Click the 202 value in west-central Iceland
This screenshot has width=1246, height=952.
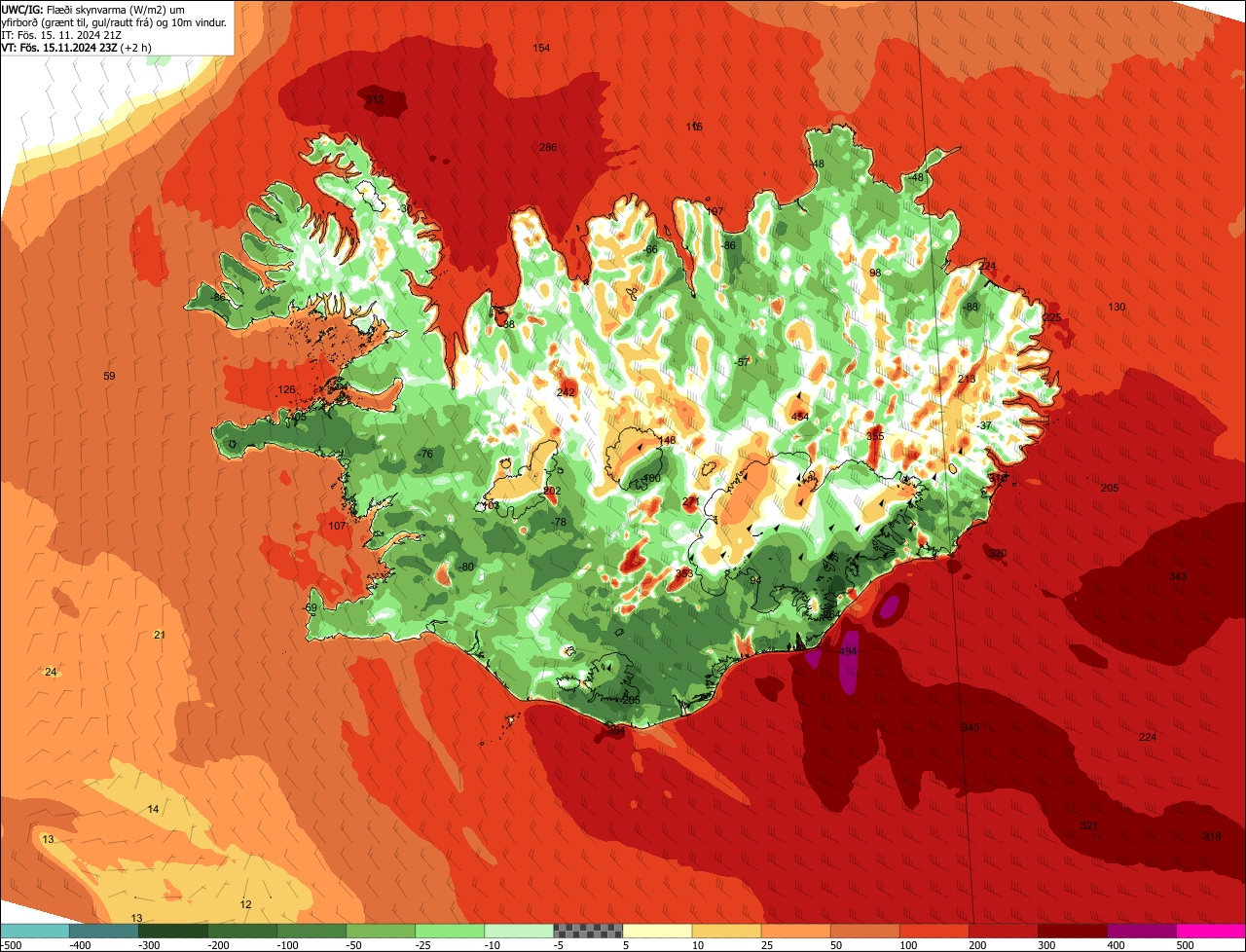coord(552,492)
